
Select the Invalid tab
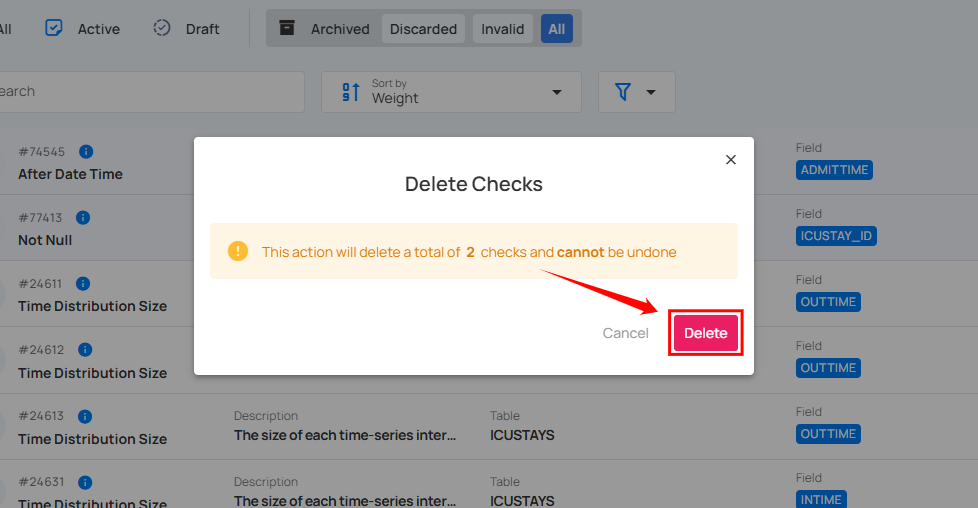503,29
